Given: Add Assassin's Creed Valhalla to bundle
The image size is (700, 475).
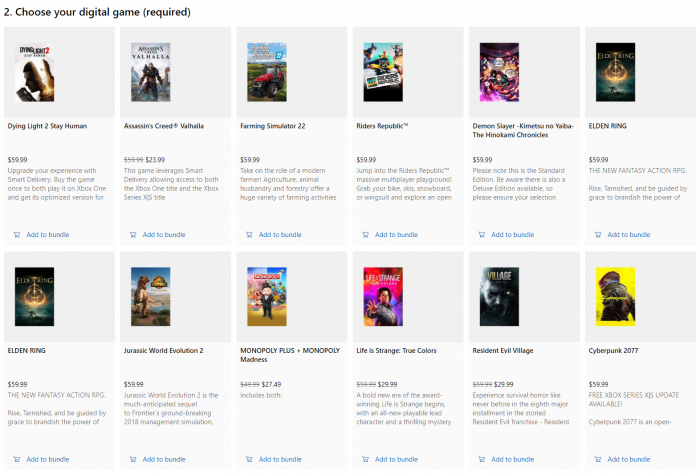Looking at the screenshot, I should coord(164,235).
